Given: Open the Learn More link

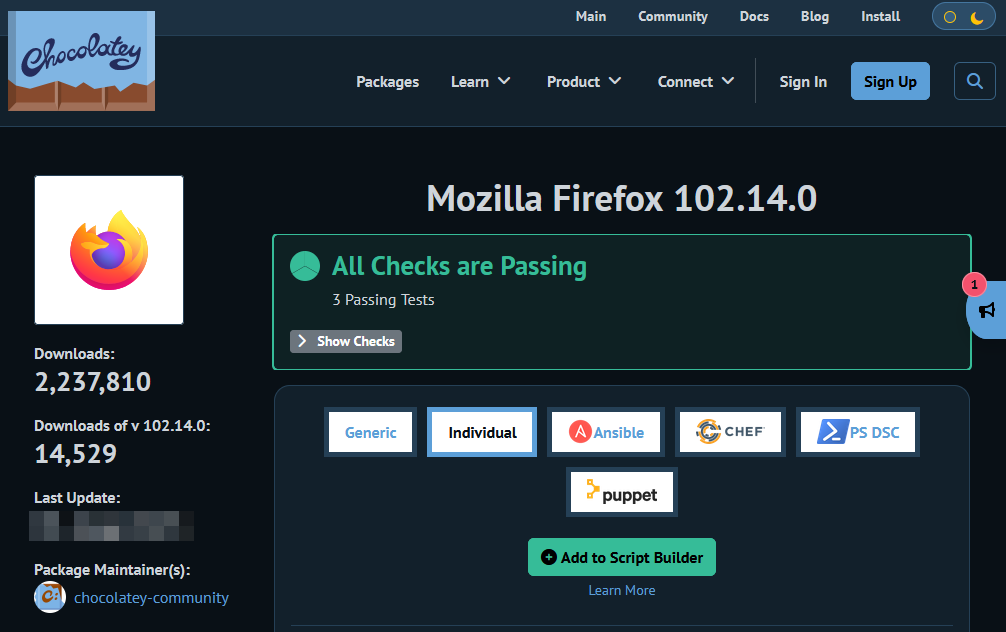Looking at the screenshot, I should tap(622, 590).
